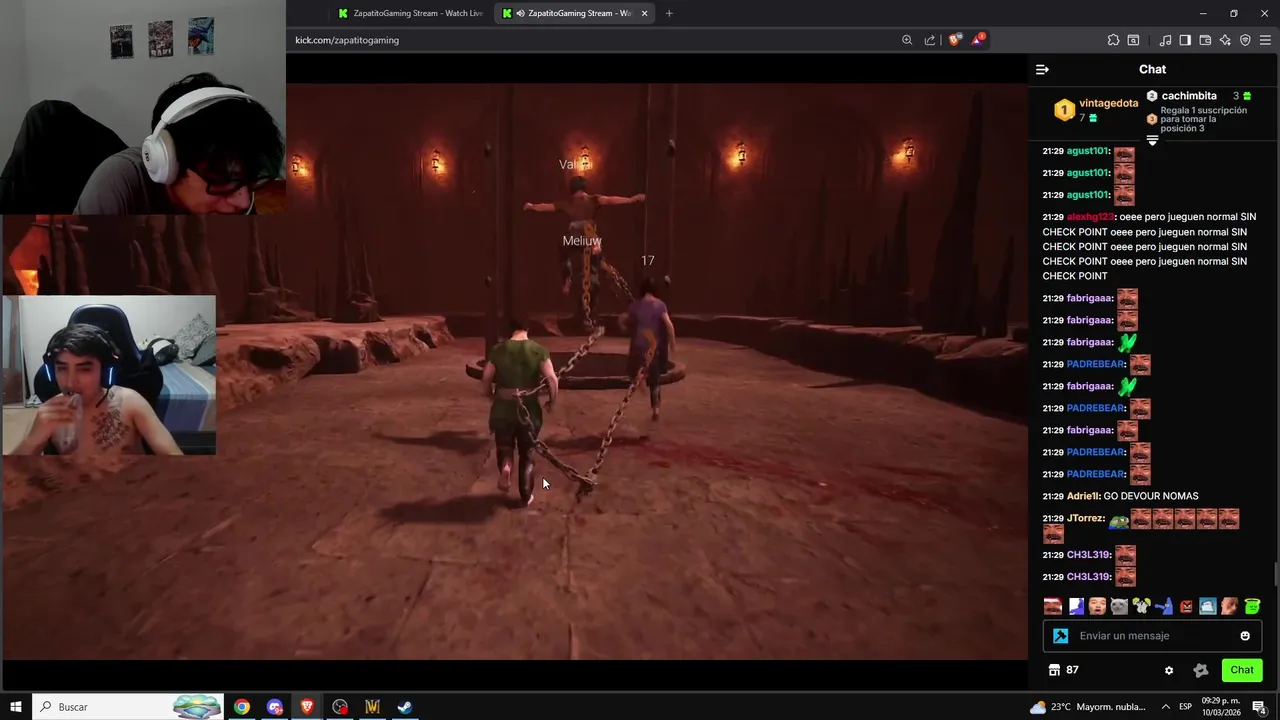Viewport: 1280px width, 720px height.
Task: Switch to the first ZapatitoGaming Stream tab
Action: tap(410, 13)
